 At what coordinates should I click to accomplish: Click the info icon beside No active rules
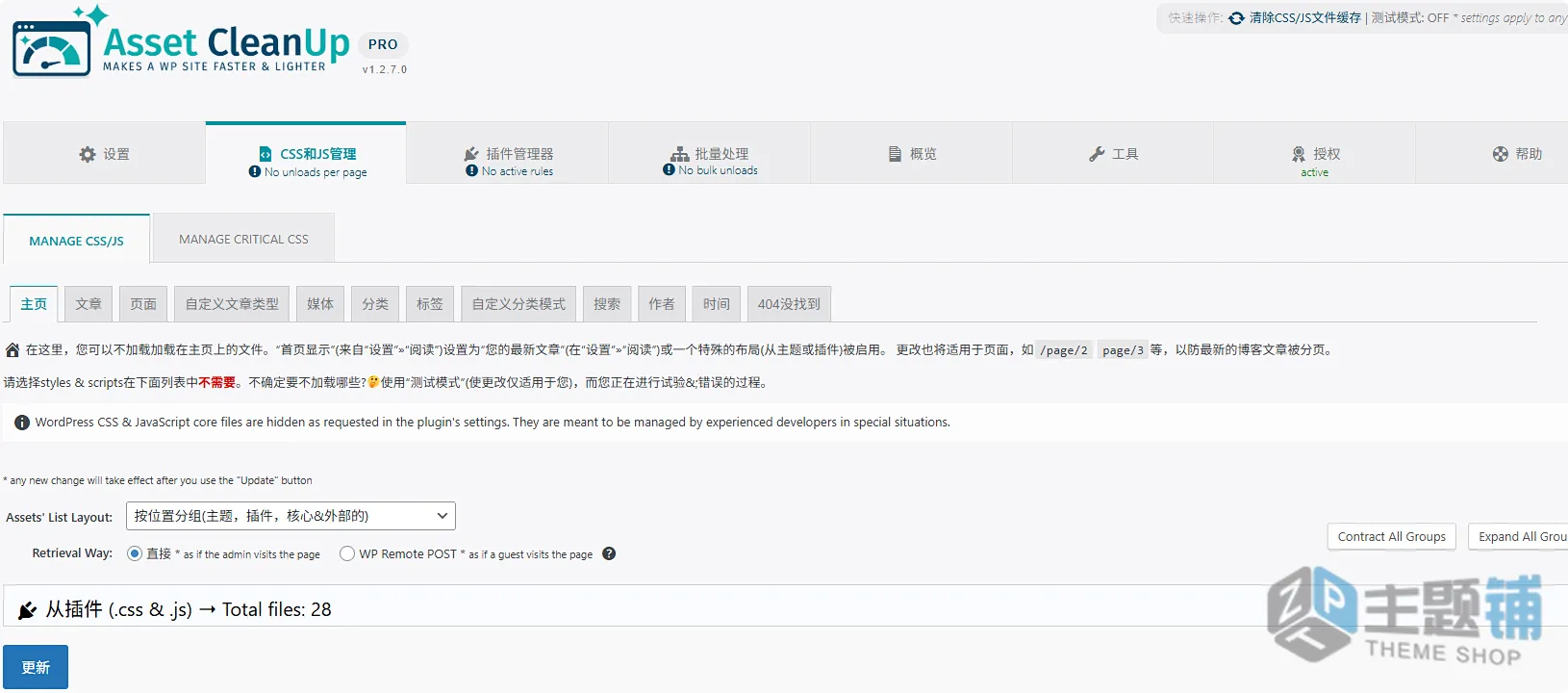[x=472, y=170]
